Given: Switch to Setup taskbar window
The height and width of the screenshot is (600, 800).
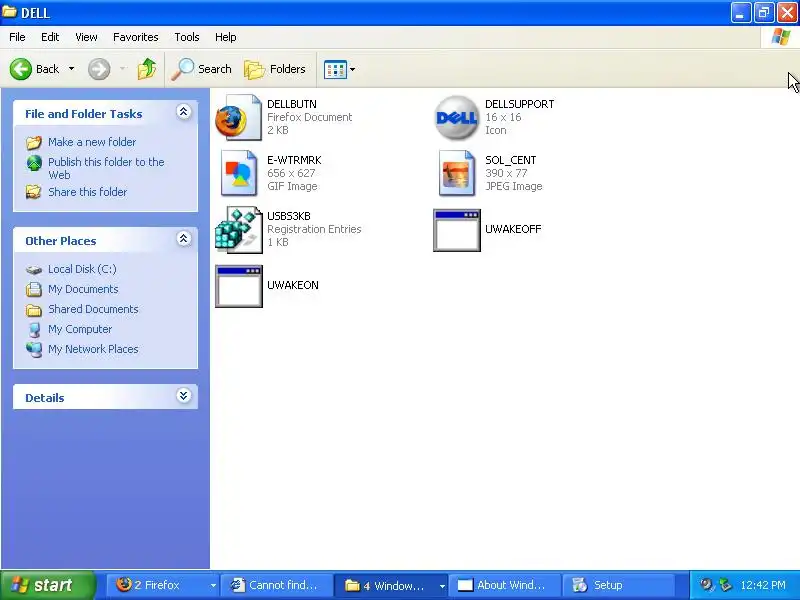Looking at the screenshot, I should 618,585.
